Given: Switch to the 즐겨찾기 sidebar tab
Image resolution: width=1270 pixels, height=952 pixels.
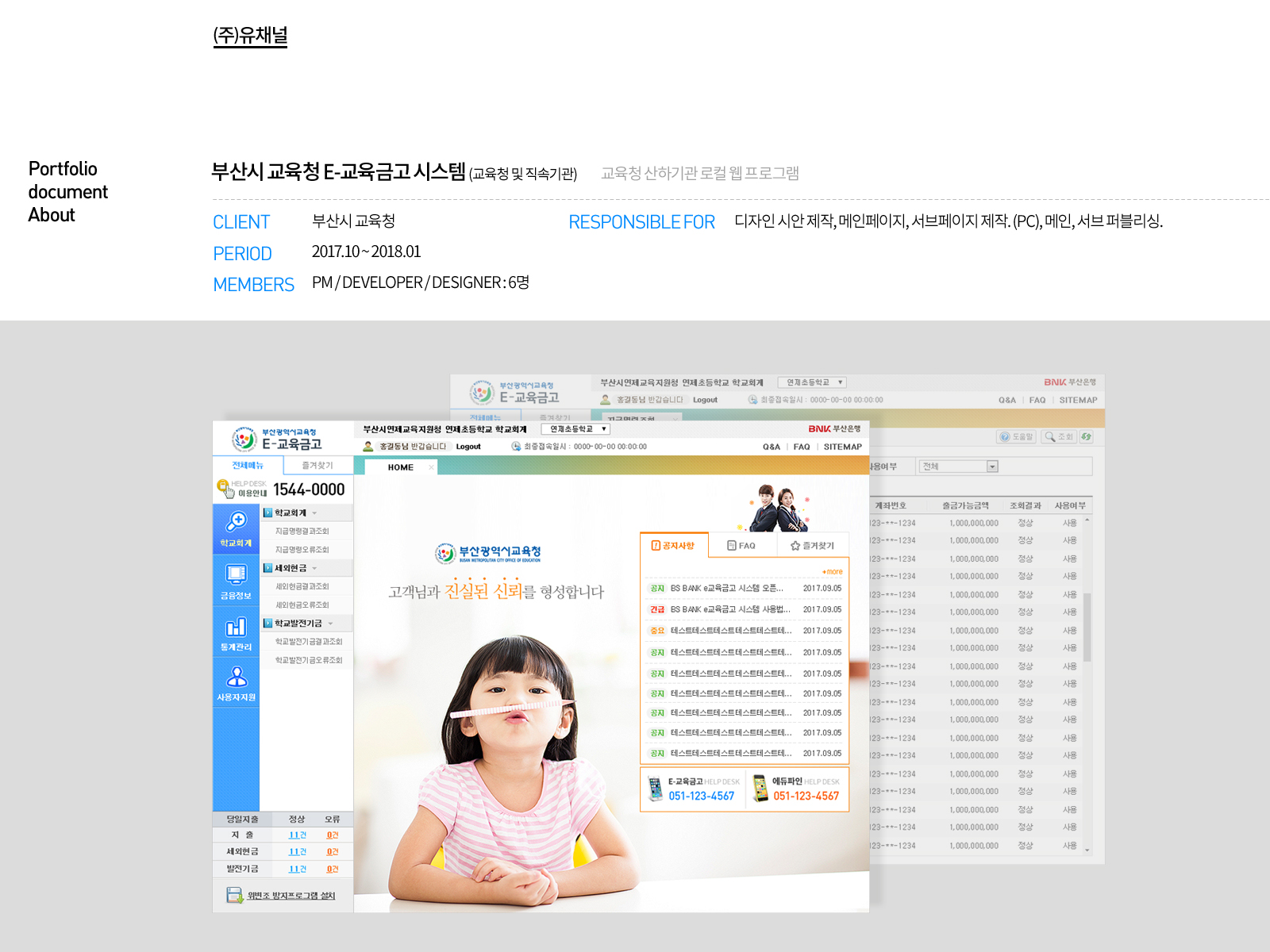Looking at the screenshot, I should tap(317, 466).
